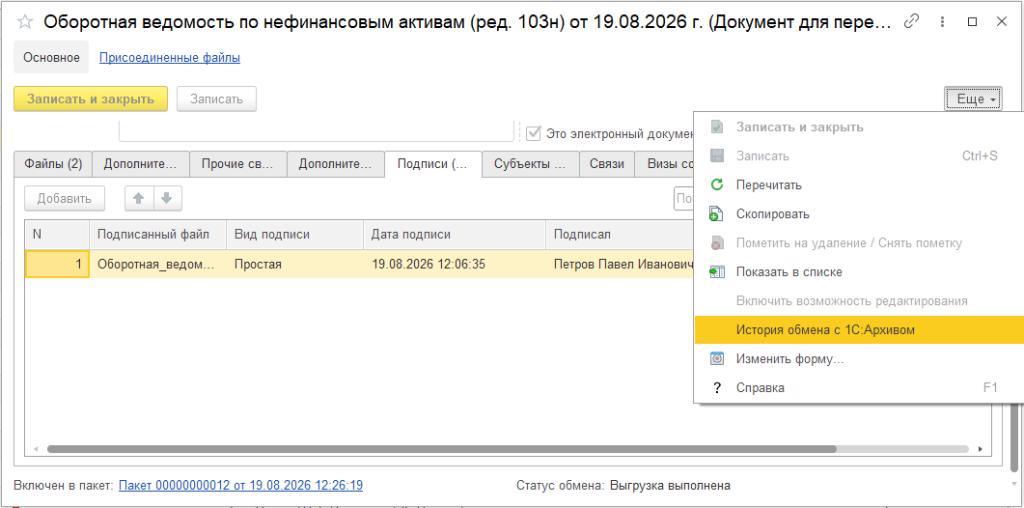Open the Визы со... tab

click(664, 164)
